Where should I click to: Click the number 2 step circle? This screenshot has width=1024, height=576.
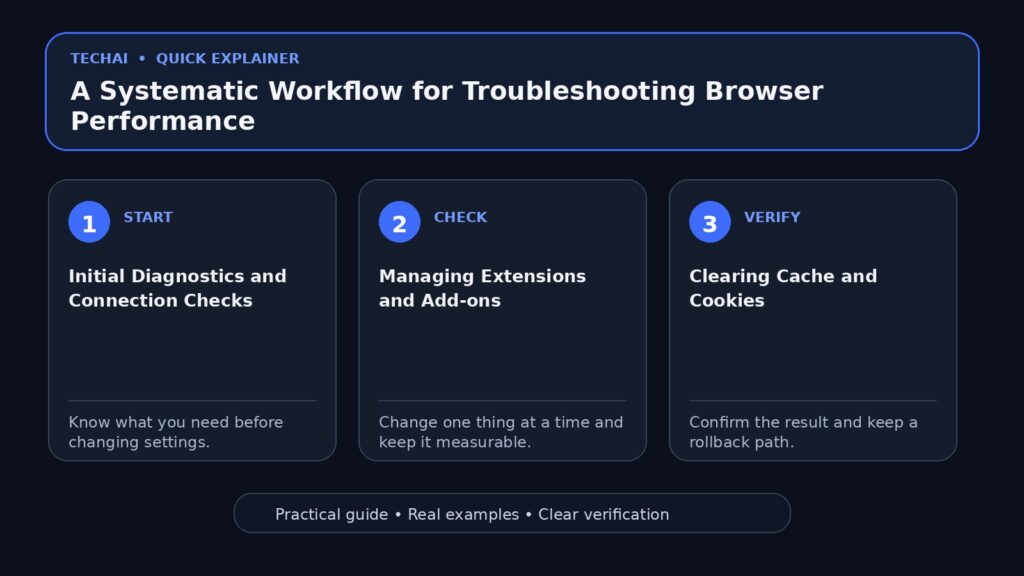coord(399,222)
